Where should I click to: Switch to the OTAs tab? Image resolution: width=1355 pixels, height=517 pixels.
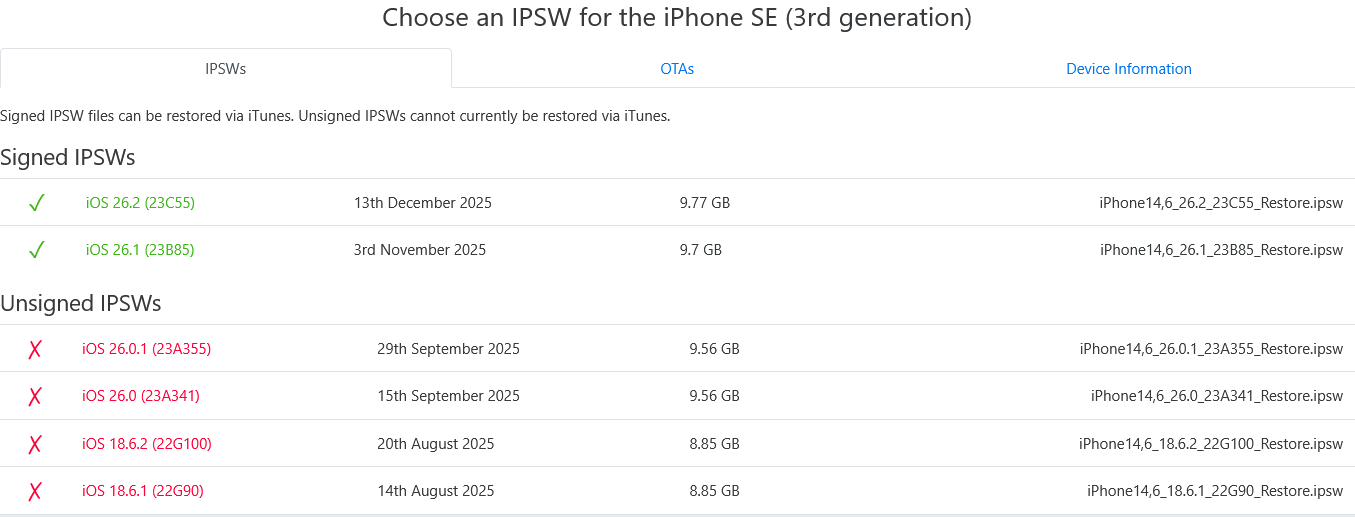[x=677, y=69]
